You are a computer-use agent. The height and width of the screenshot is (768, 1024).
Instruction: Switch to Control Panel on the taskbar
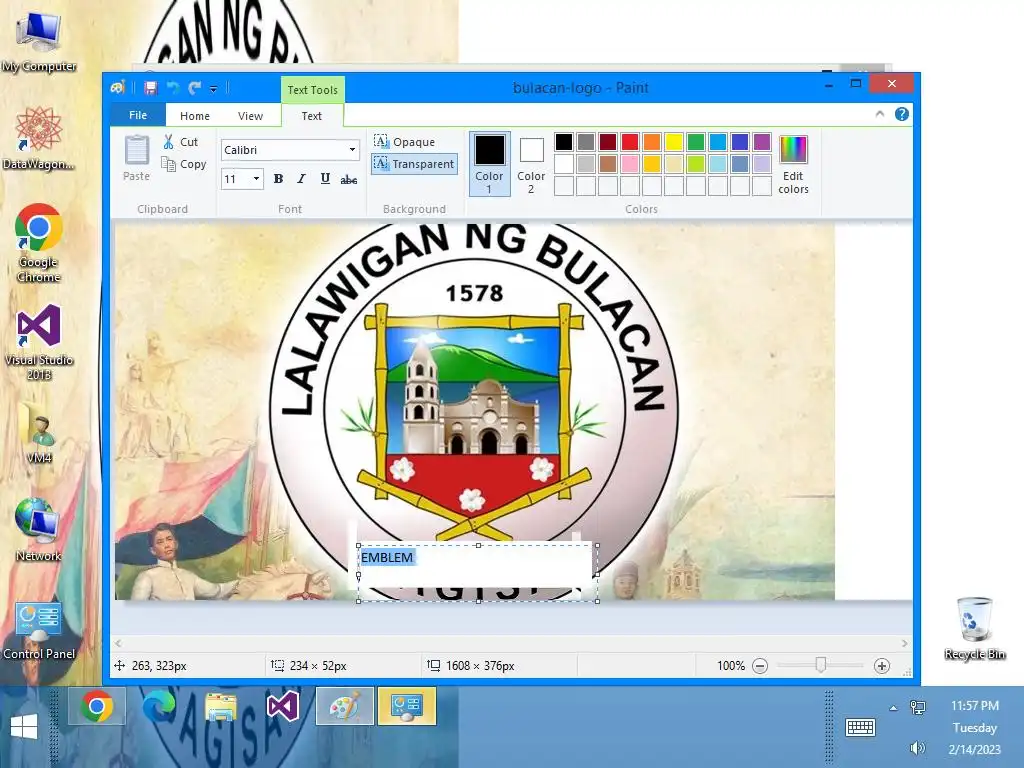(407, 706)
